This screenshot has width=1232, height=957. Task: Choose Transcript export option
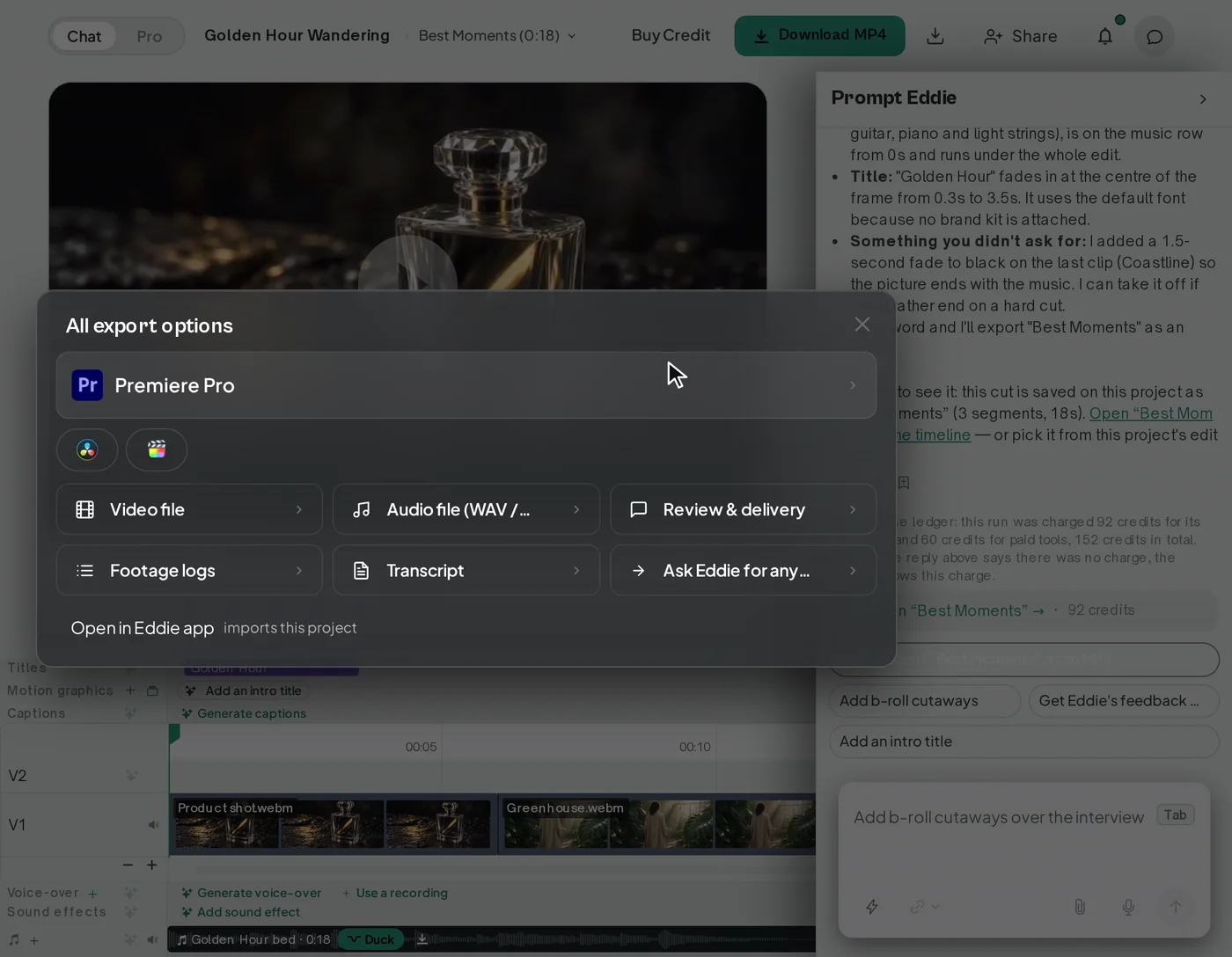pyautogui.click(x=466, y=570)
